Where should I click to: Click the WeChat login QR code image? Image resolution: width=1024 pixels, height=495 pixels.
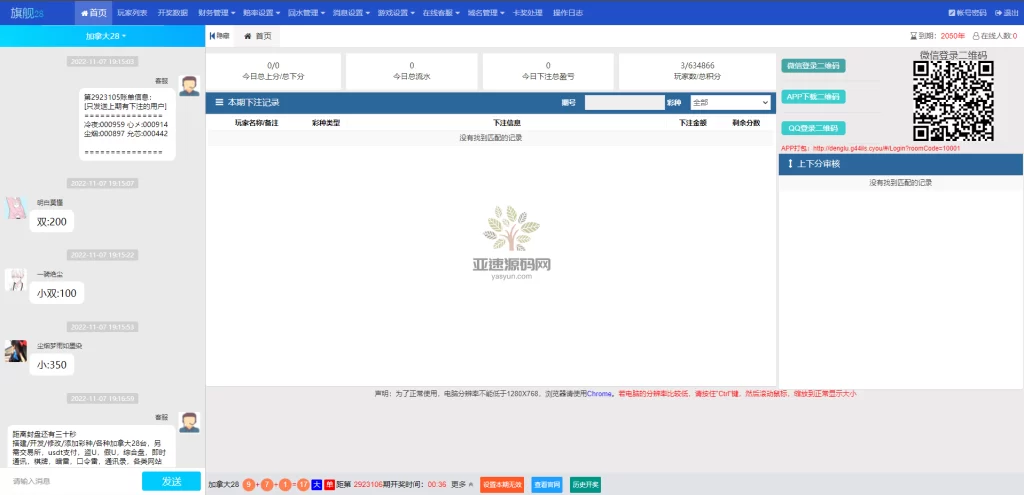(953, 101)
